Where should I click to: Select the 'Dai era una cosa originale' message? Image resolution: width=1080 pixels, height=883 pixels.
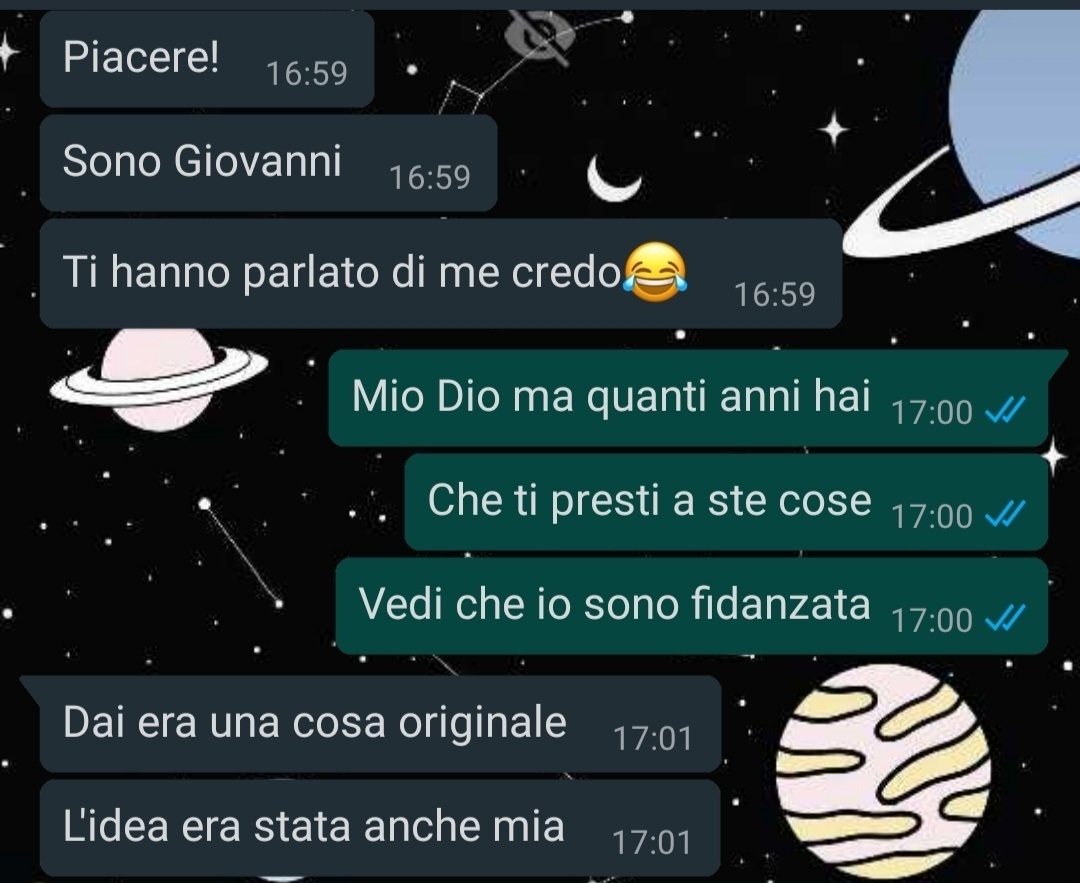coord(380,724)
